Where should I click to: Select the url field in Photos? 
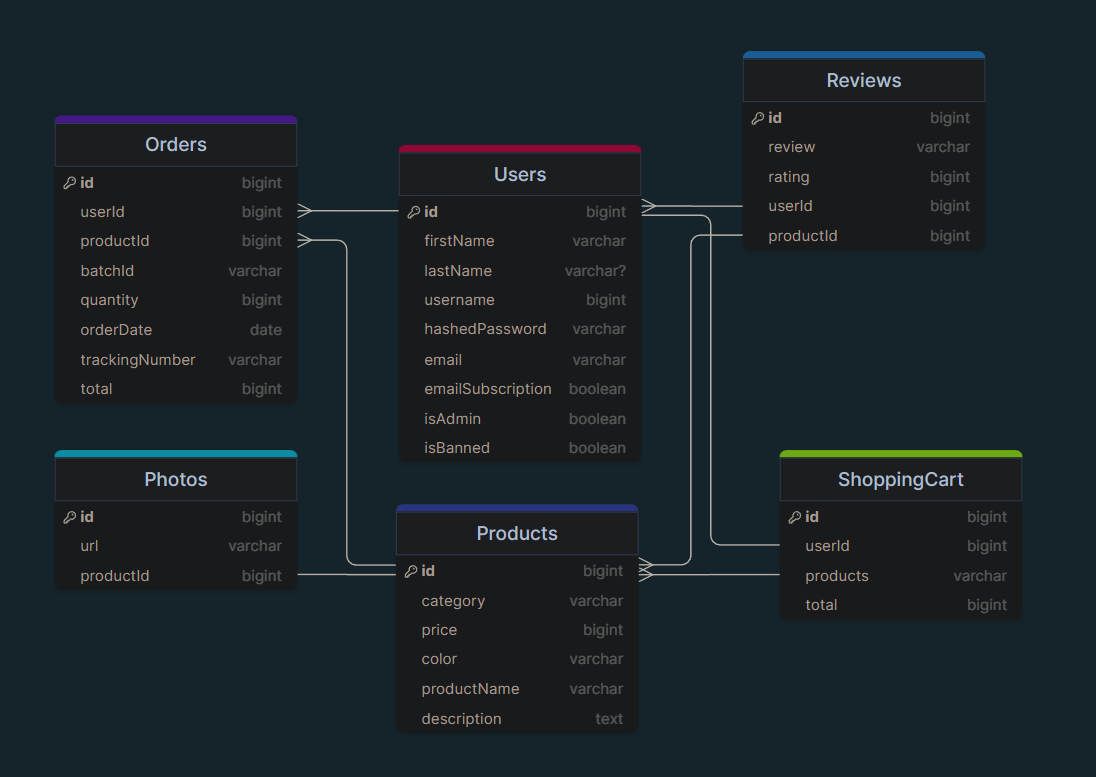click(x=176, y=546)
